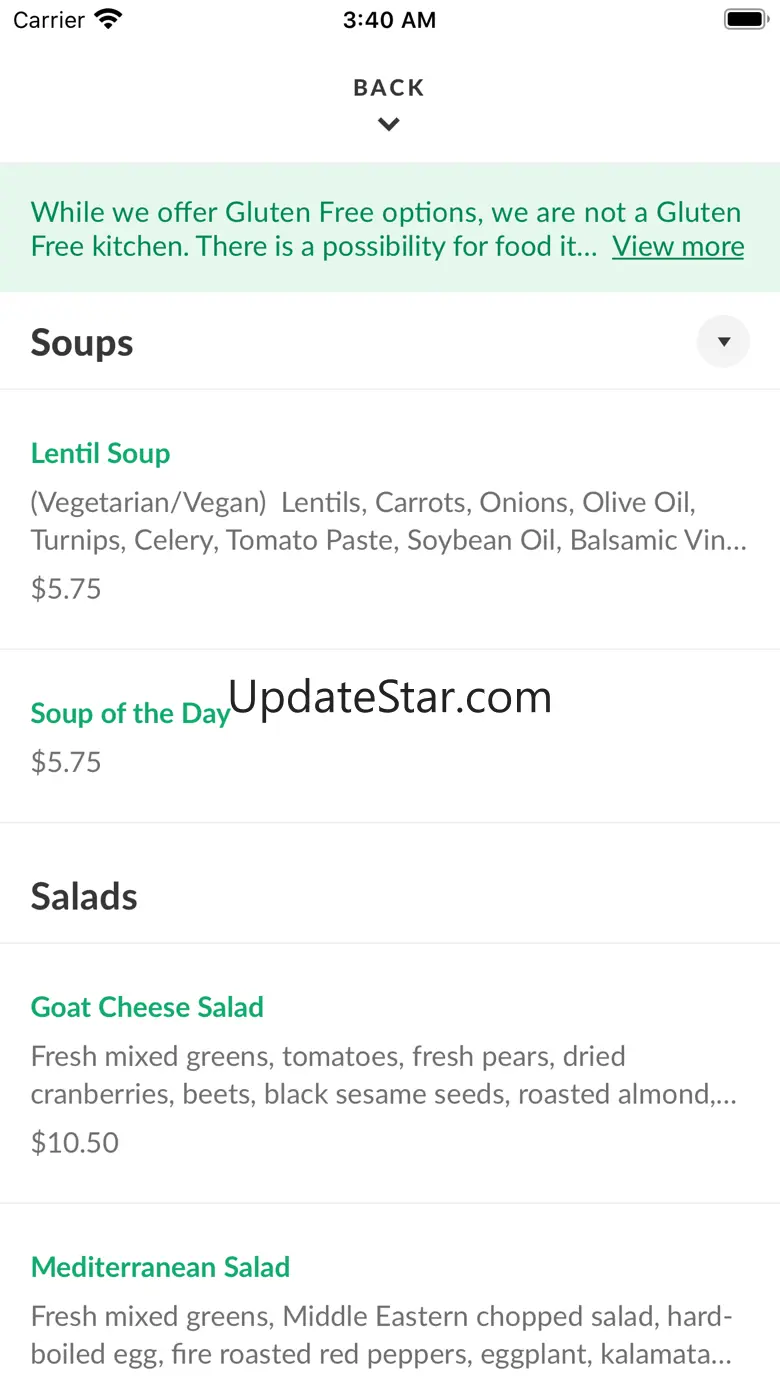Tap the $10.50 Goat Cheese Salad price

click(75, 1142)
